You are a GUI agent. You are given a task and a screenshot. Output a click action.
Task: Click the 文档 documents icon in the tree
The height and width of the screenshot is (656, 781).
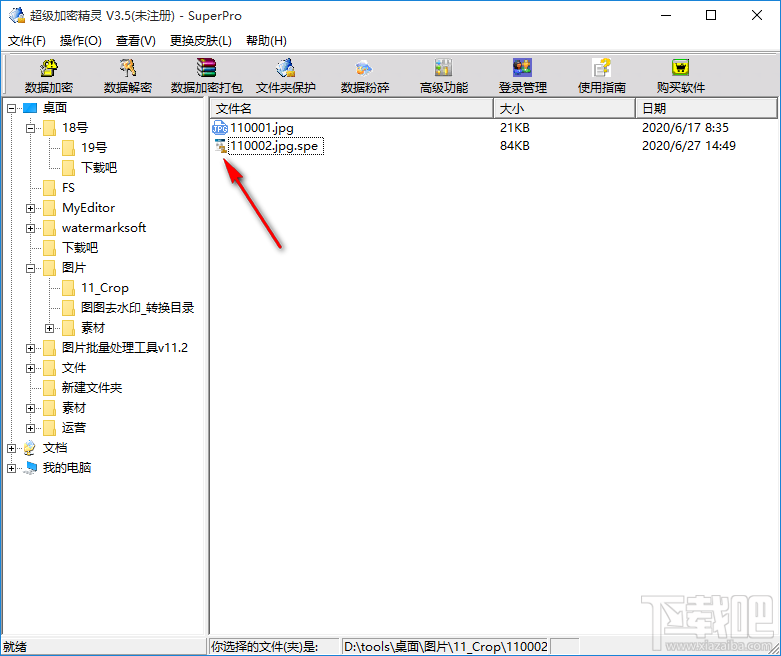(30, 448)
